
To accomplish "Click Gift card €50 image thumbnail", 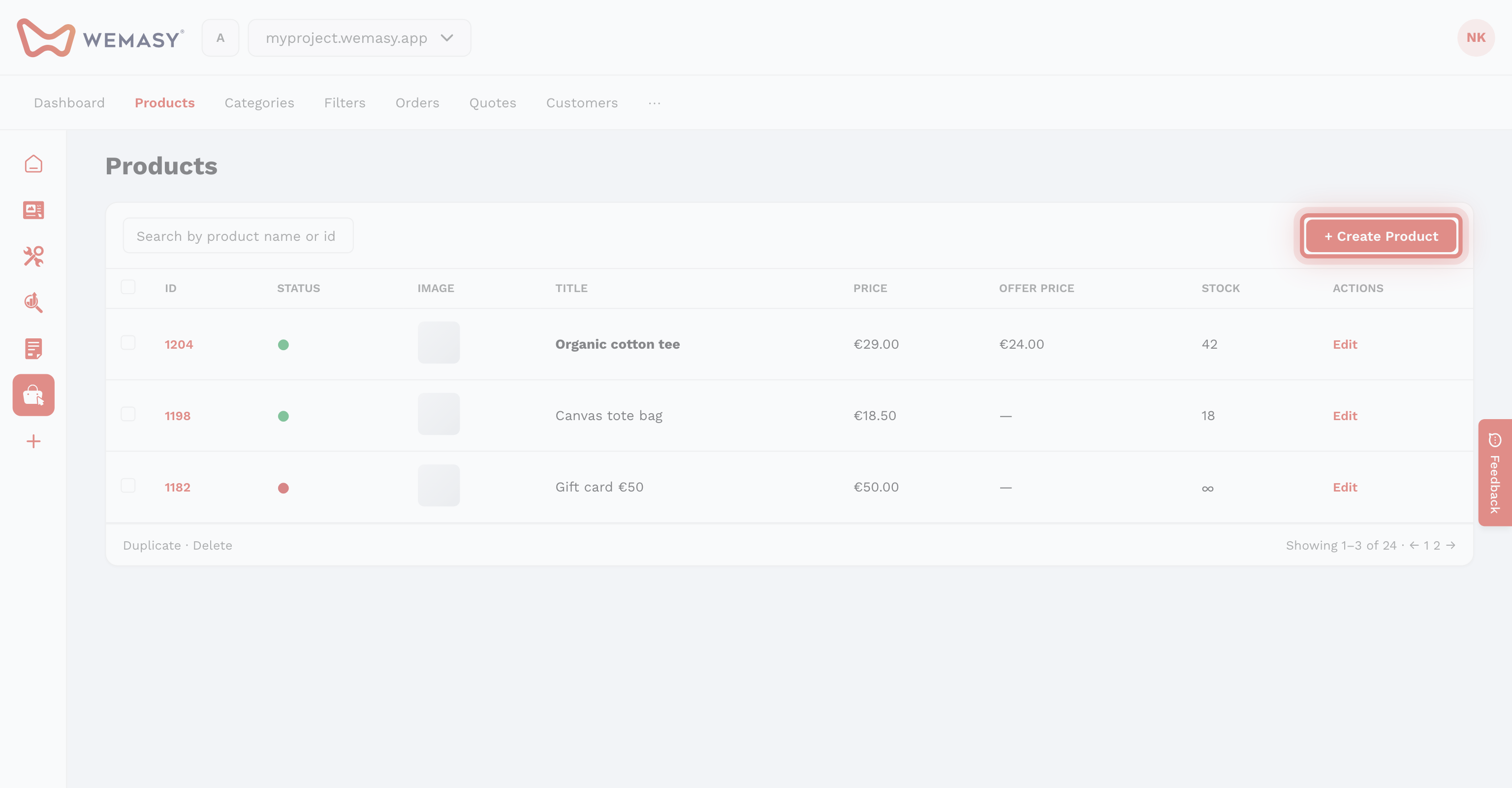I will tap(439, 486).
